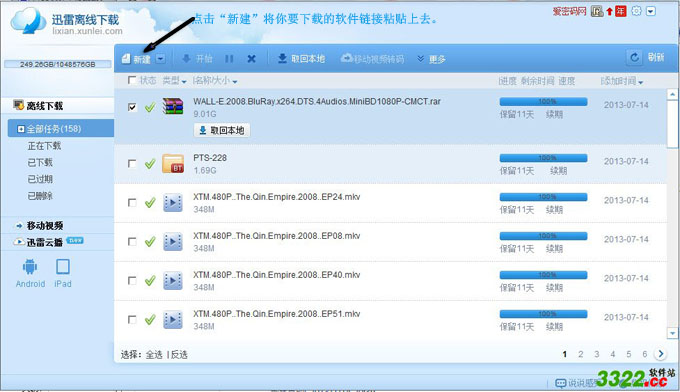Open the top right dropdown arrow menu

(x=651, y=11)
